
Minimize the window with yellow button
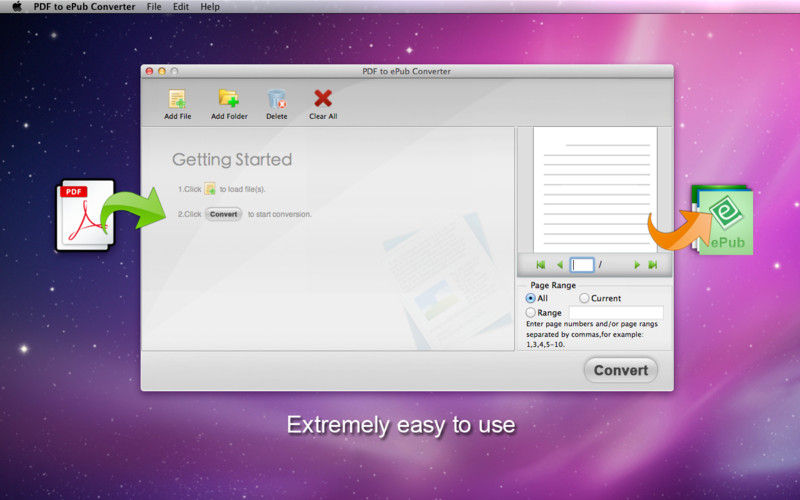[162, 71]
